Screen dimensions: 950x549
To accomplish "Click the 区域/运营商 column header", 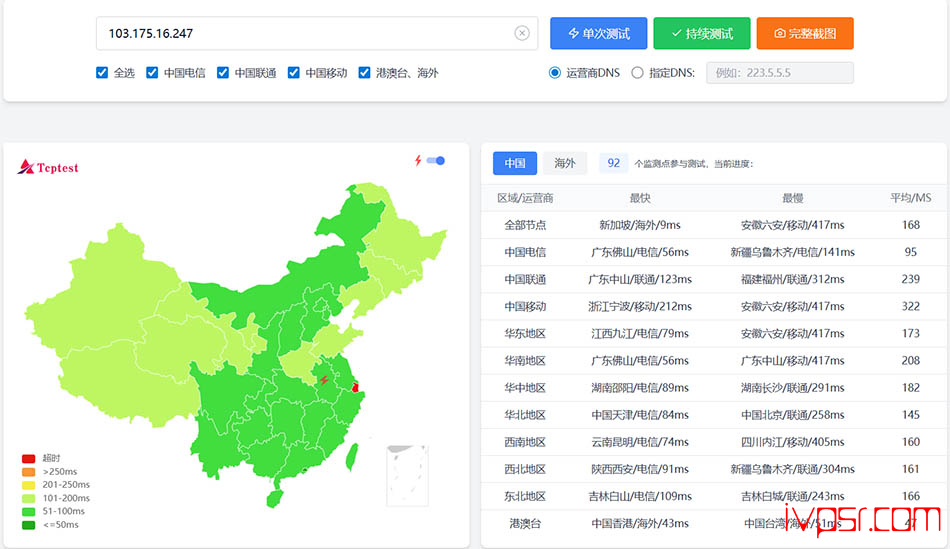I will click(x=525, y=198).
